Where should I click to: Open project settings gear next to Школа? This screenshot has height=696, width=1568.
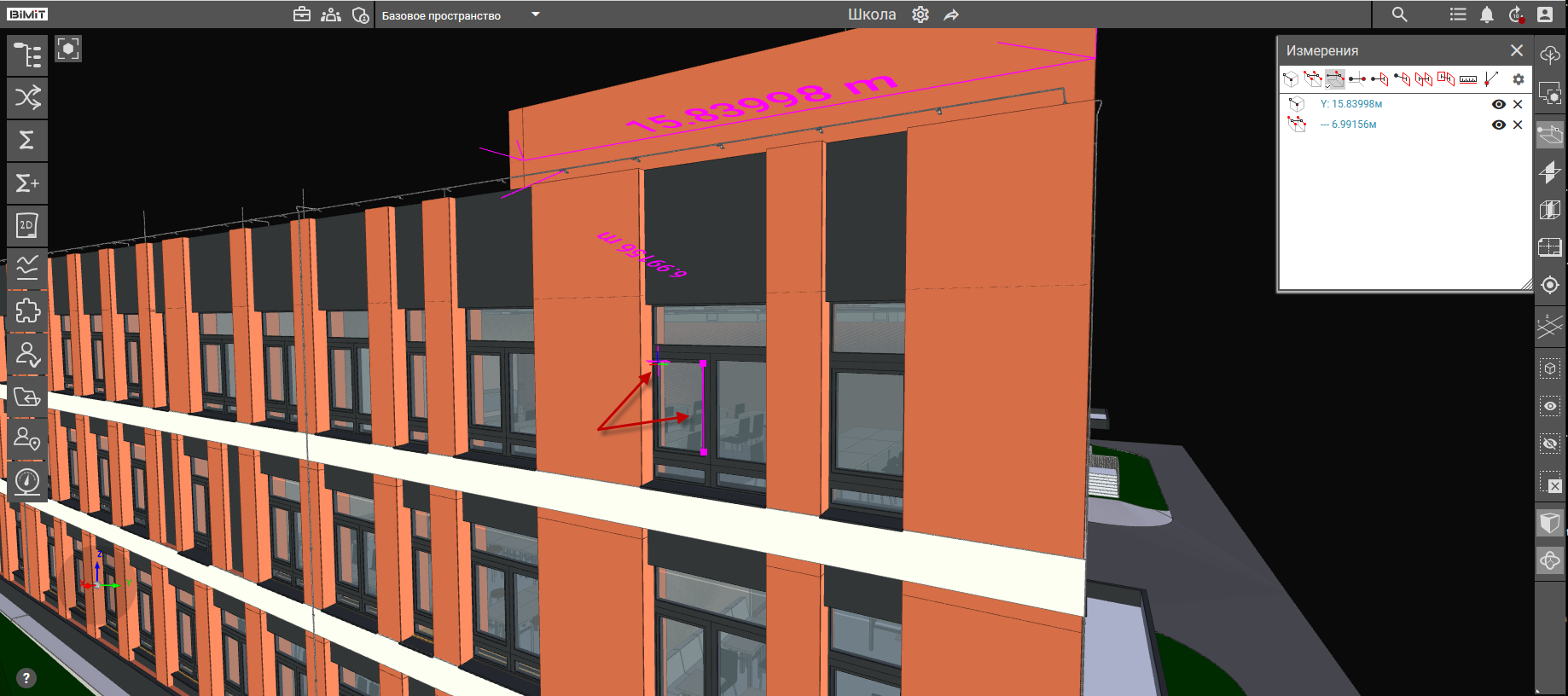[x=920, y=14]
